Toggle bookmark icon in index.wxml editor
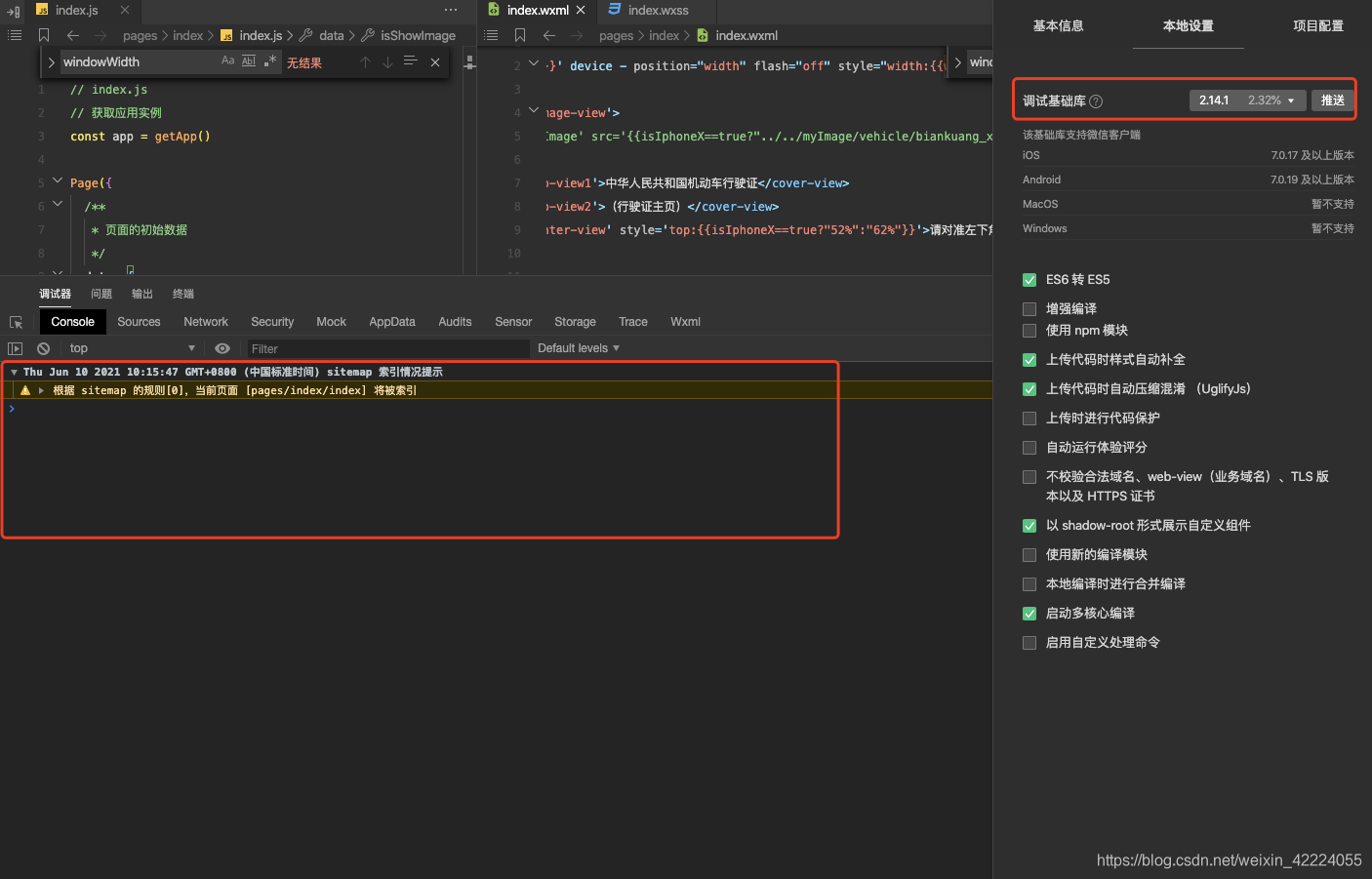1372x879 pixels. [x=520, y=35]
